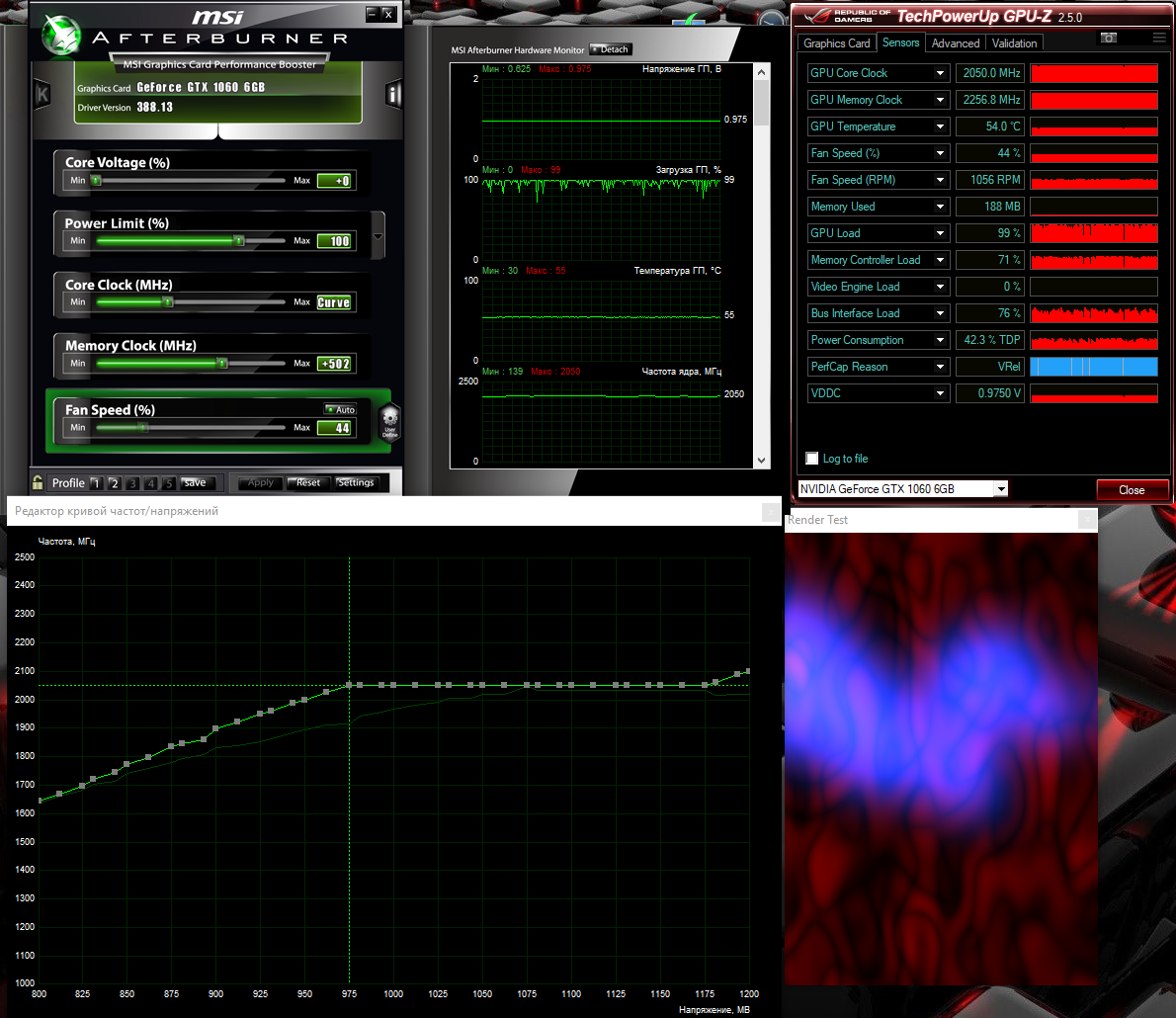Enable the Log to file checkbox
The width and height of the screenshot is (1176, 1018).
coord(811,459)
